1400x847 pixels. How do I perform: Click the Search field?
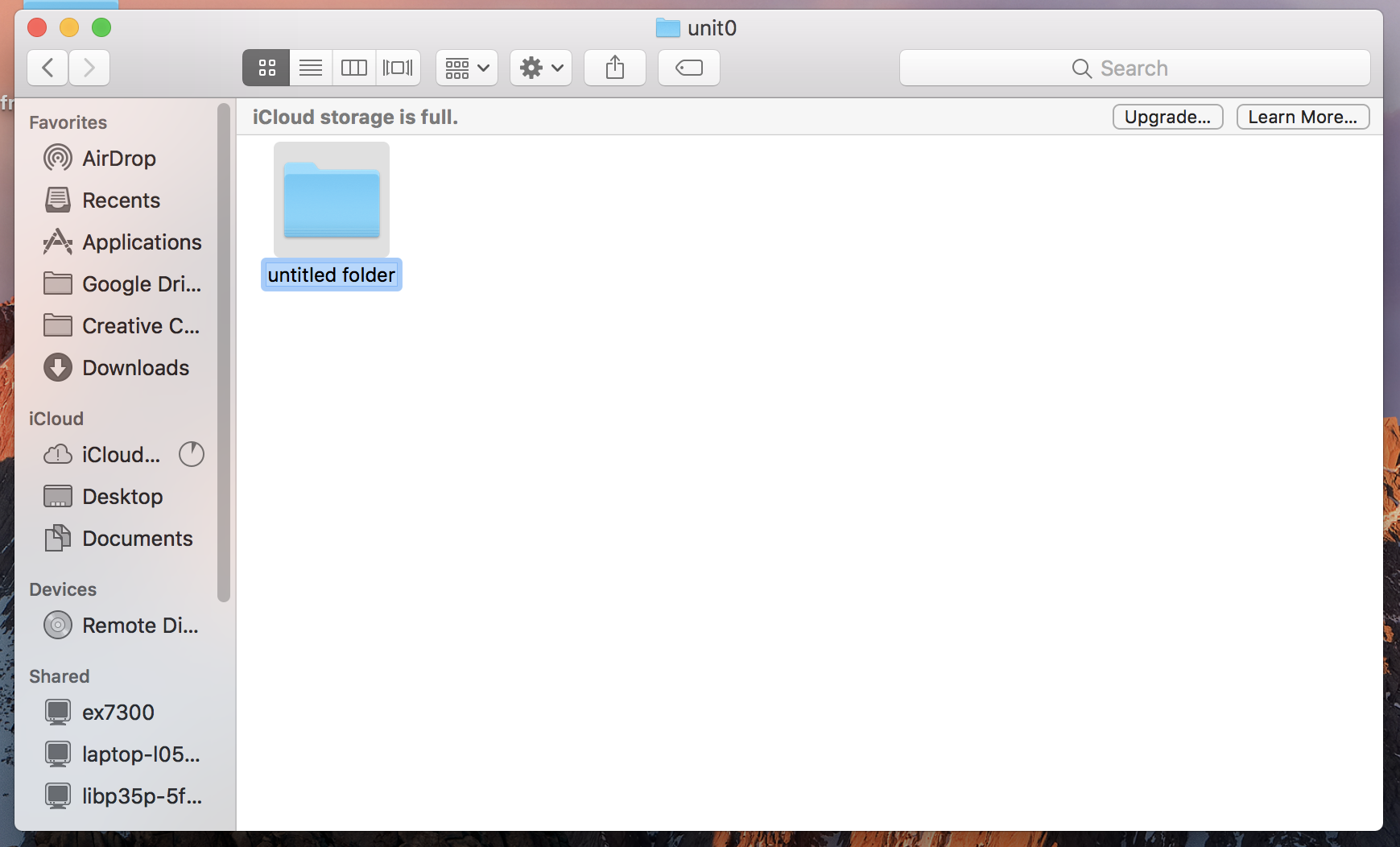(1134, 68)
